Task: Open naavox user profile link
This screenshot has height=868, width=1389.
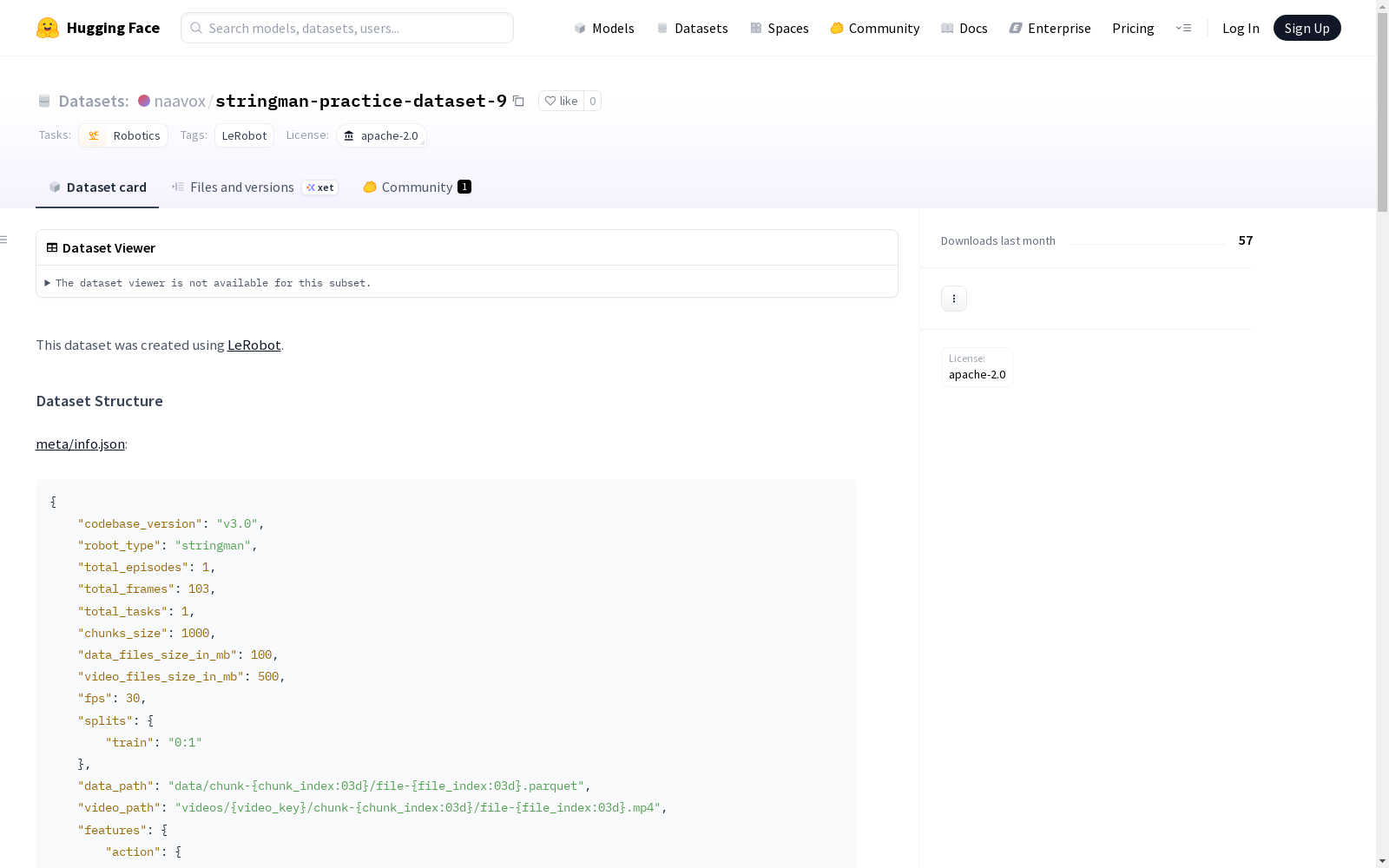Action: pyautogui.click(x=180, y=101)
